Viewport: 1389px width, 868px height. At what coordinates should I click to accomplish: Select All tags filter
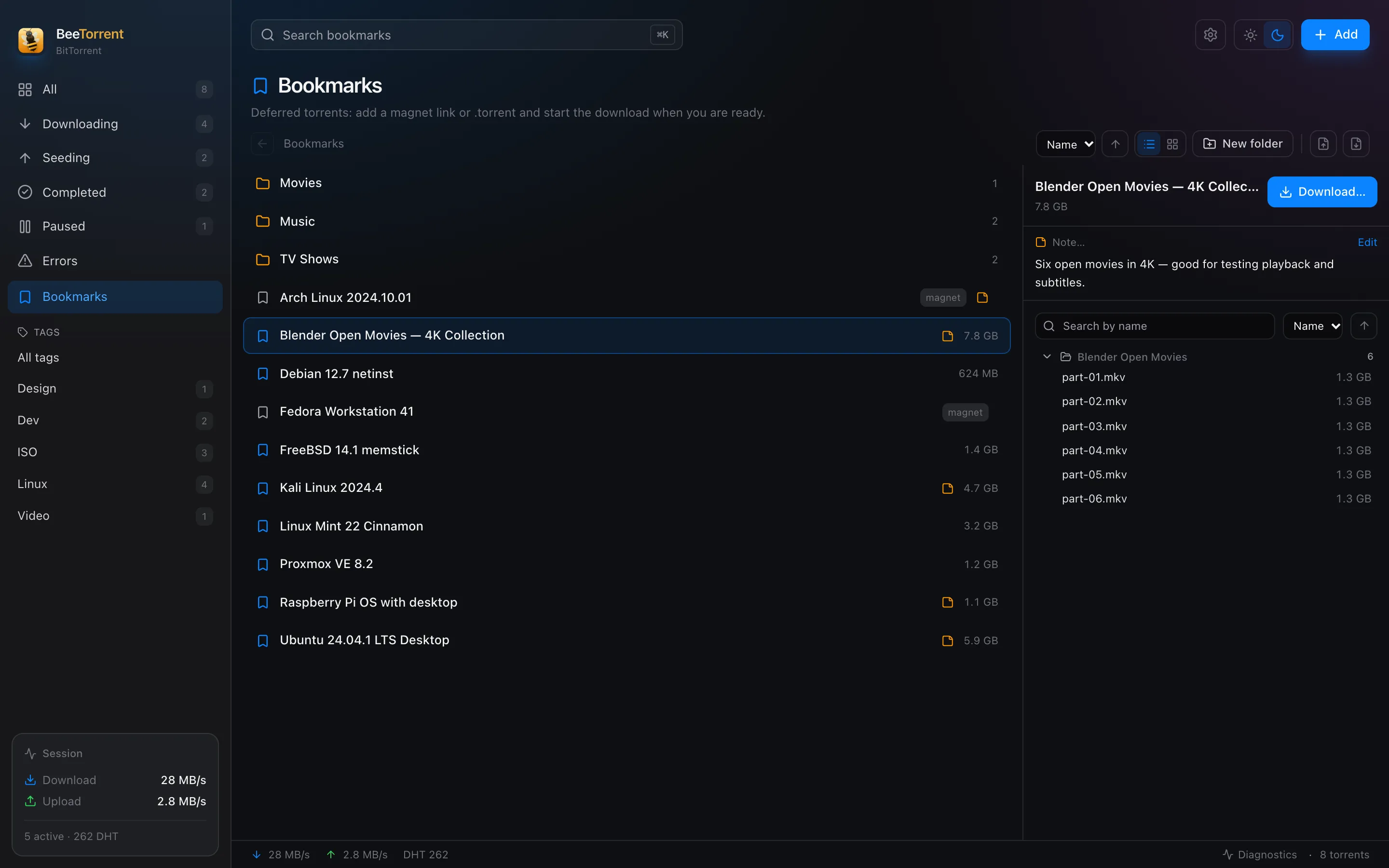115,358
